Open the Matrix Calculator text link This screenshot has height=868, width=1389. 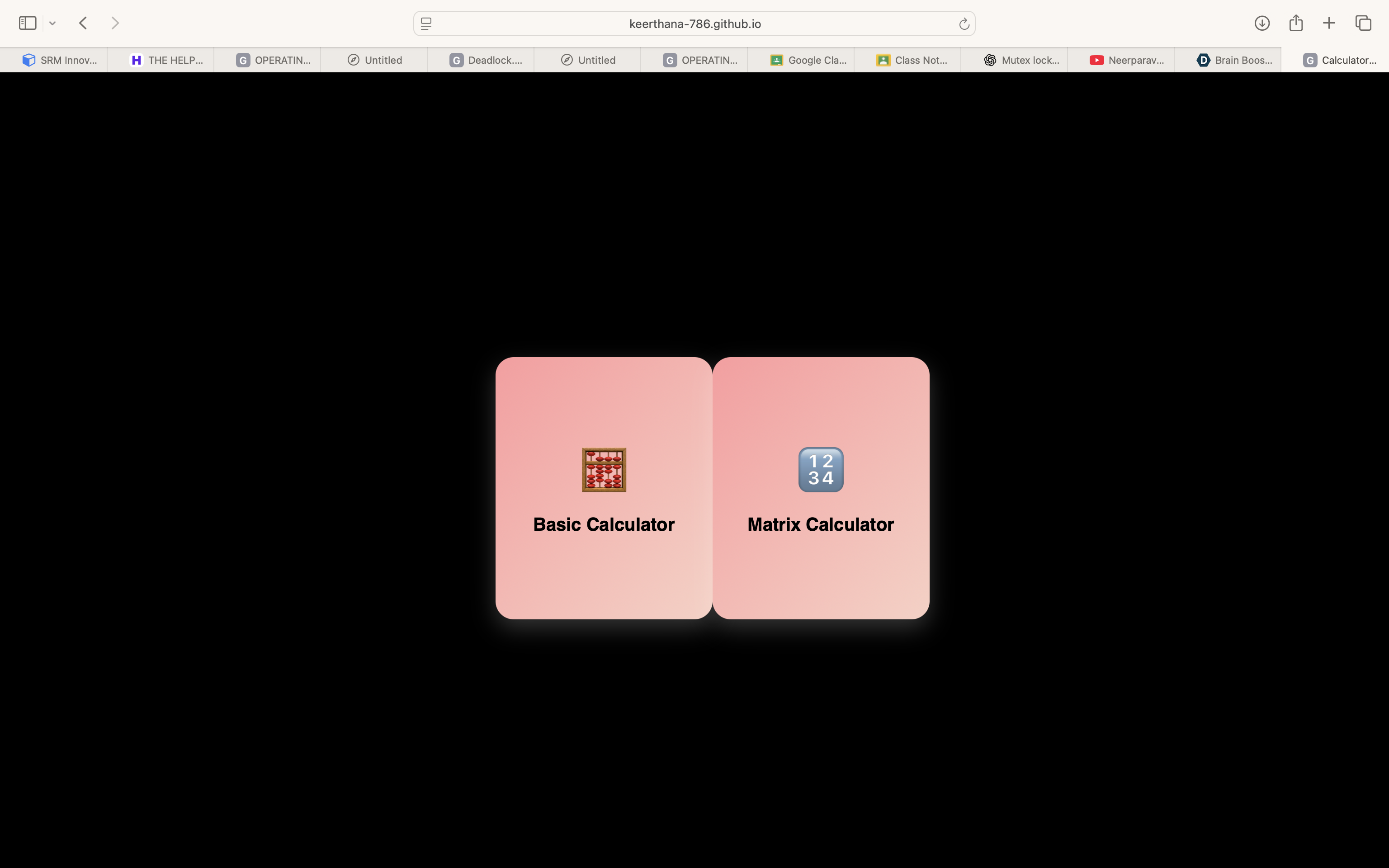pos(821,524)
